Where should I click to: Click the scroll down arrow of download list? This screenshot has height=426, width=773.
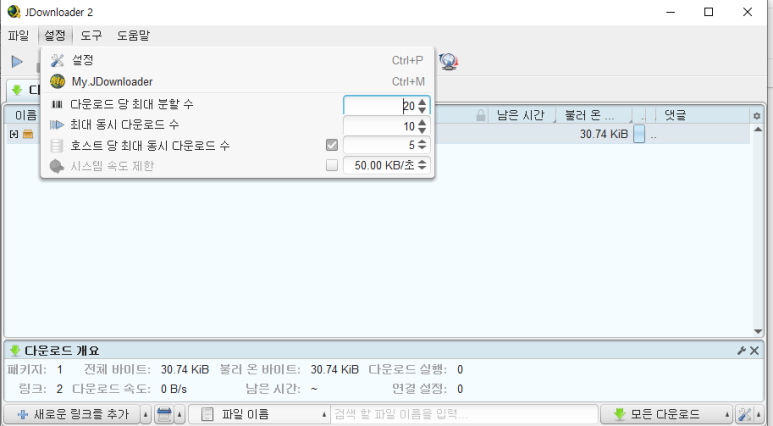(x=758, y=332)
